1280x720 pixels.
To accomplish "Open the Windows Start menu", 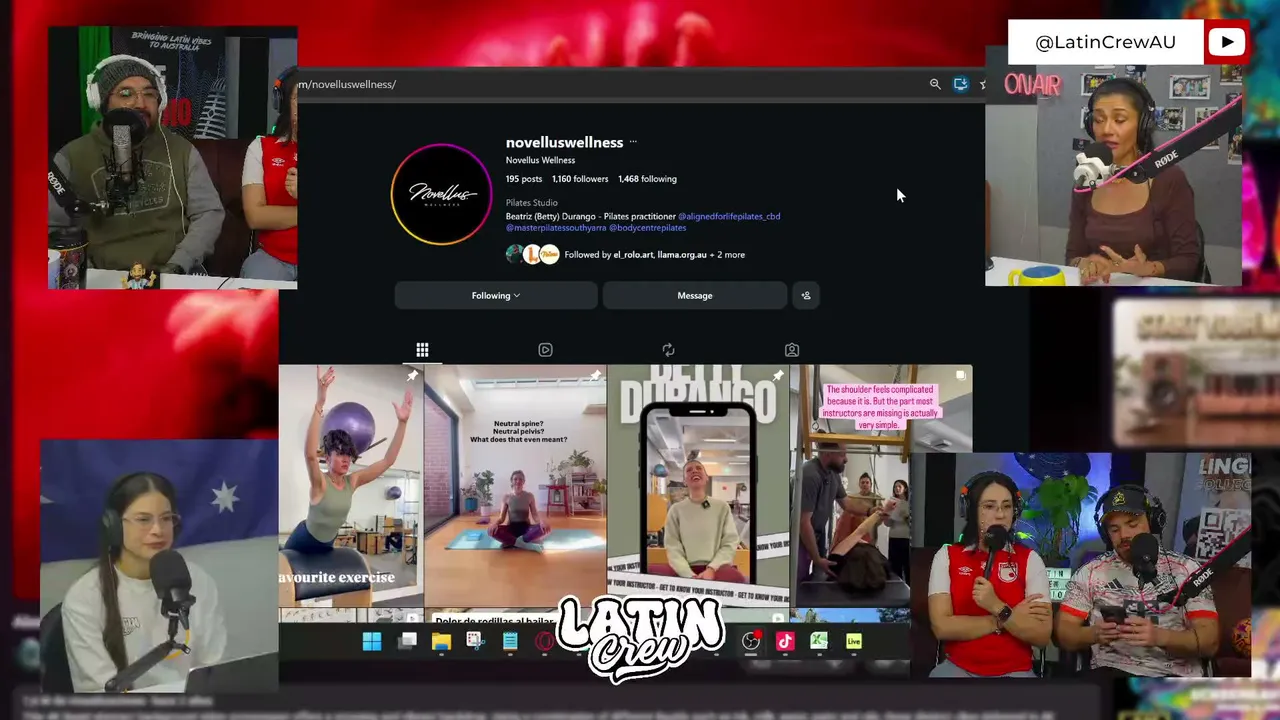I will coord(372,642).
